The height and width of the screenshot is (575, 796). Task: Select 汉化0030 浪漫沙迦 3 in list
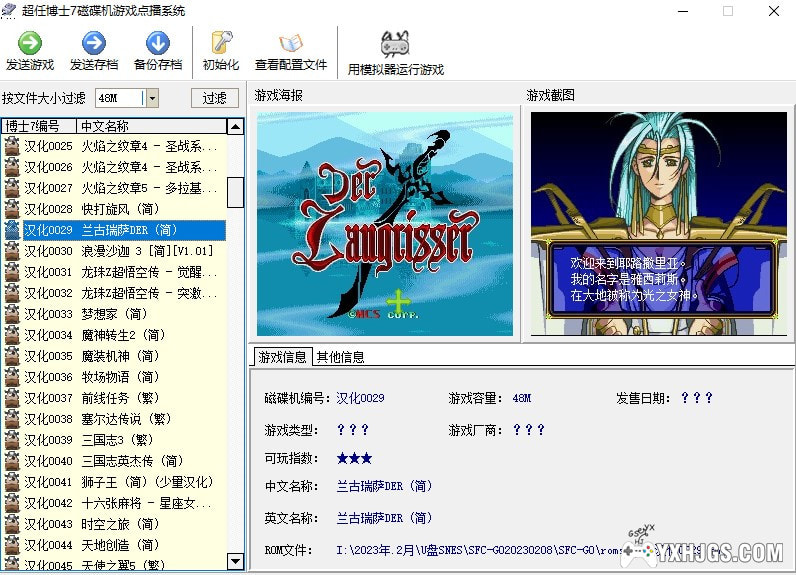(120, 251)
